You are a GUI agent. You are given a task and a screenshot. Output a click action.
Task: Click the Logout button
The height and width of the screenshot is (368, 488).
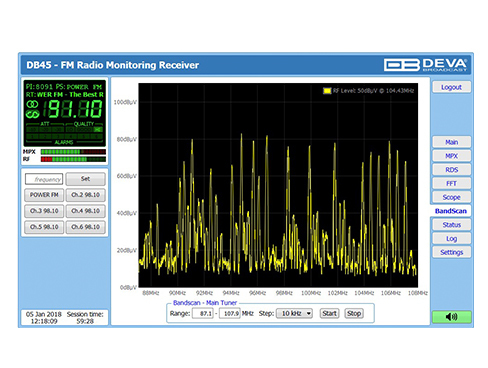pos(451,87)
